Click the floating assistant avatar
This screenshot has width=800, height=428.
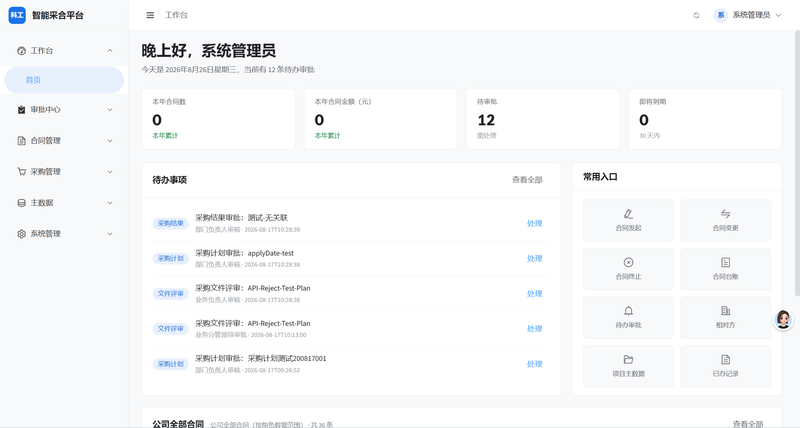pyautogui.click(x=783, y=320)
